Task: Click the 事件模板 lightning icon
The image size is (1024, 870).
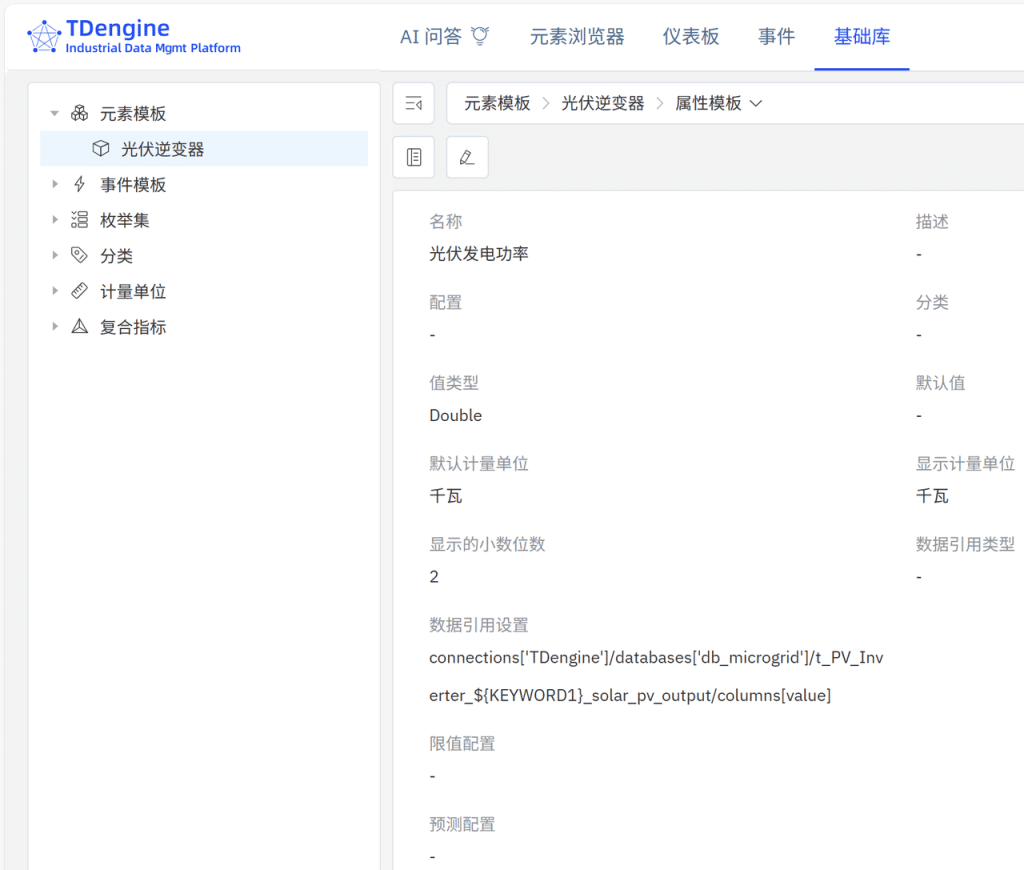Action: point(79,184)
